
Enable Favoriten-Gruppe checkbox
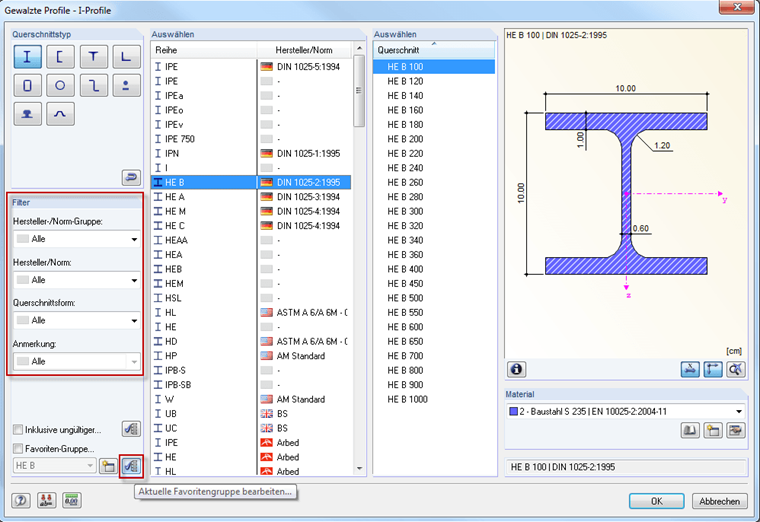18,449
